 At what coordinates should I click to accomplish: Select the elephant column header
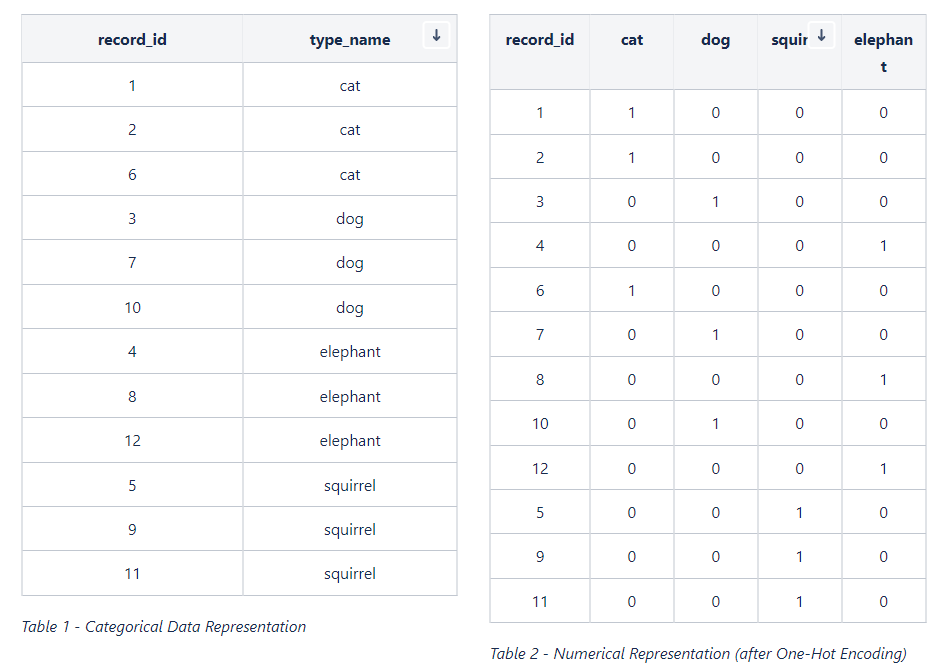[884, 53]
